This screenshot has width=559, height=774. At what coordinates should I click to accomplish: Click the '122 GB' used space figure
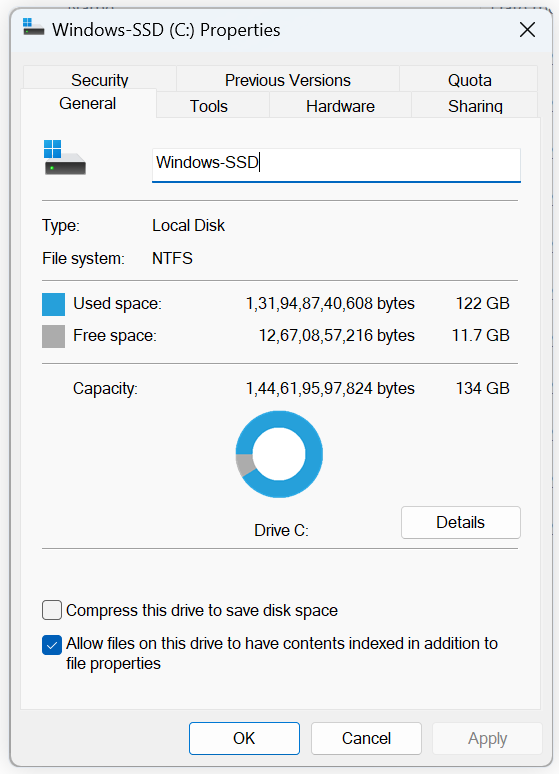pos(482,303)
